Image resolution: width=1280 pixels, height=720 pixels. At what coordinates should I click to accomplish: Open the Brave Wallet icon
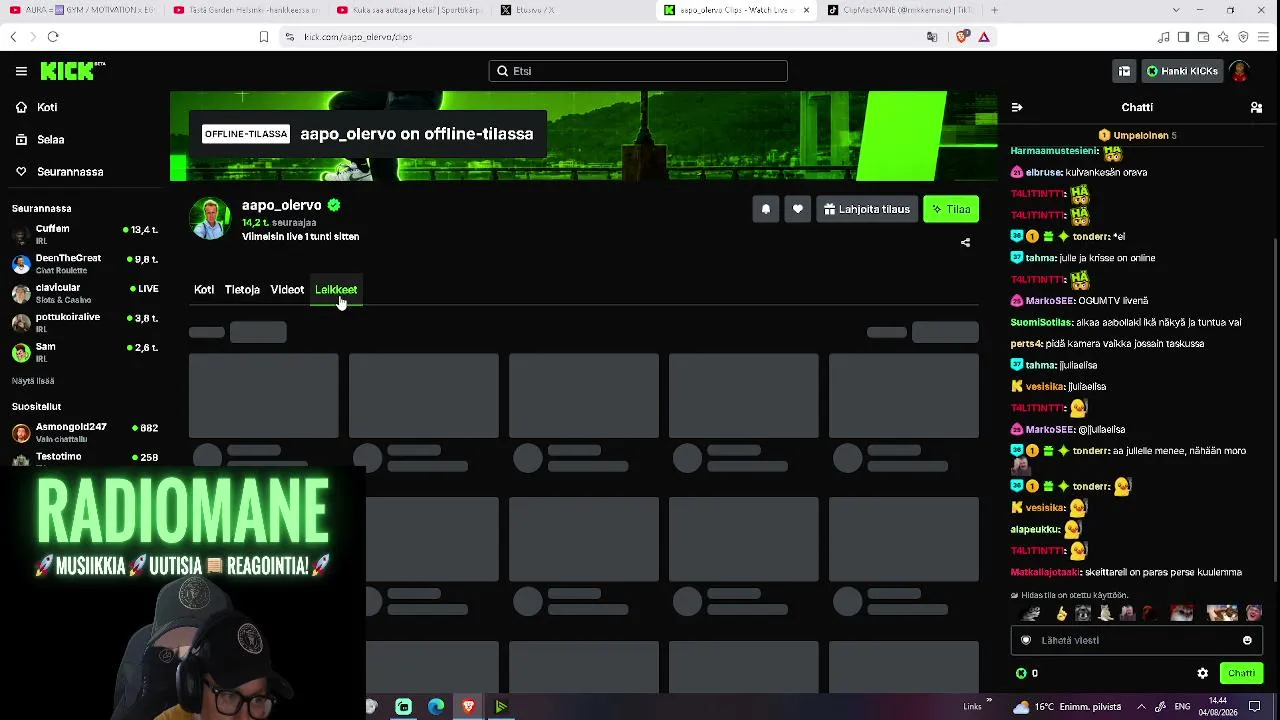pyautogui.click(x=1203, y=37)
